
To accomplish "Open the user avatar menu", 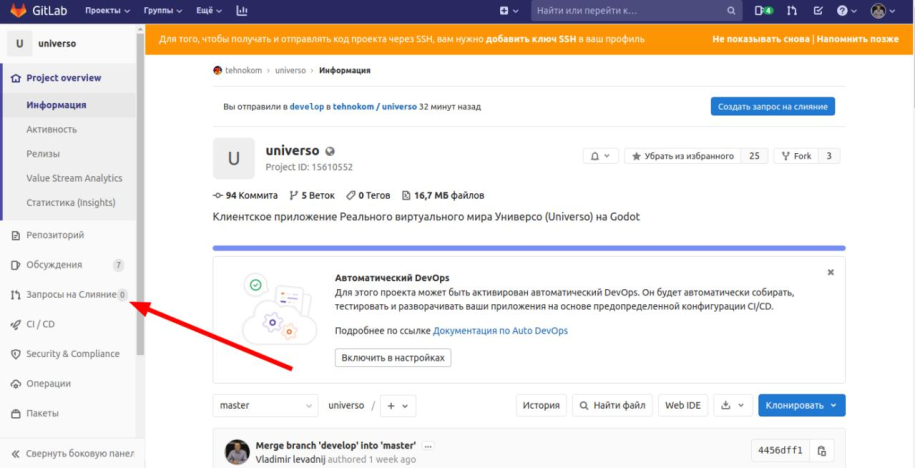I will tap(883, 11).
